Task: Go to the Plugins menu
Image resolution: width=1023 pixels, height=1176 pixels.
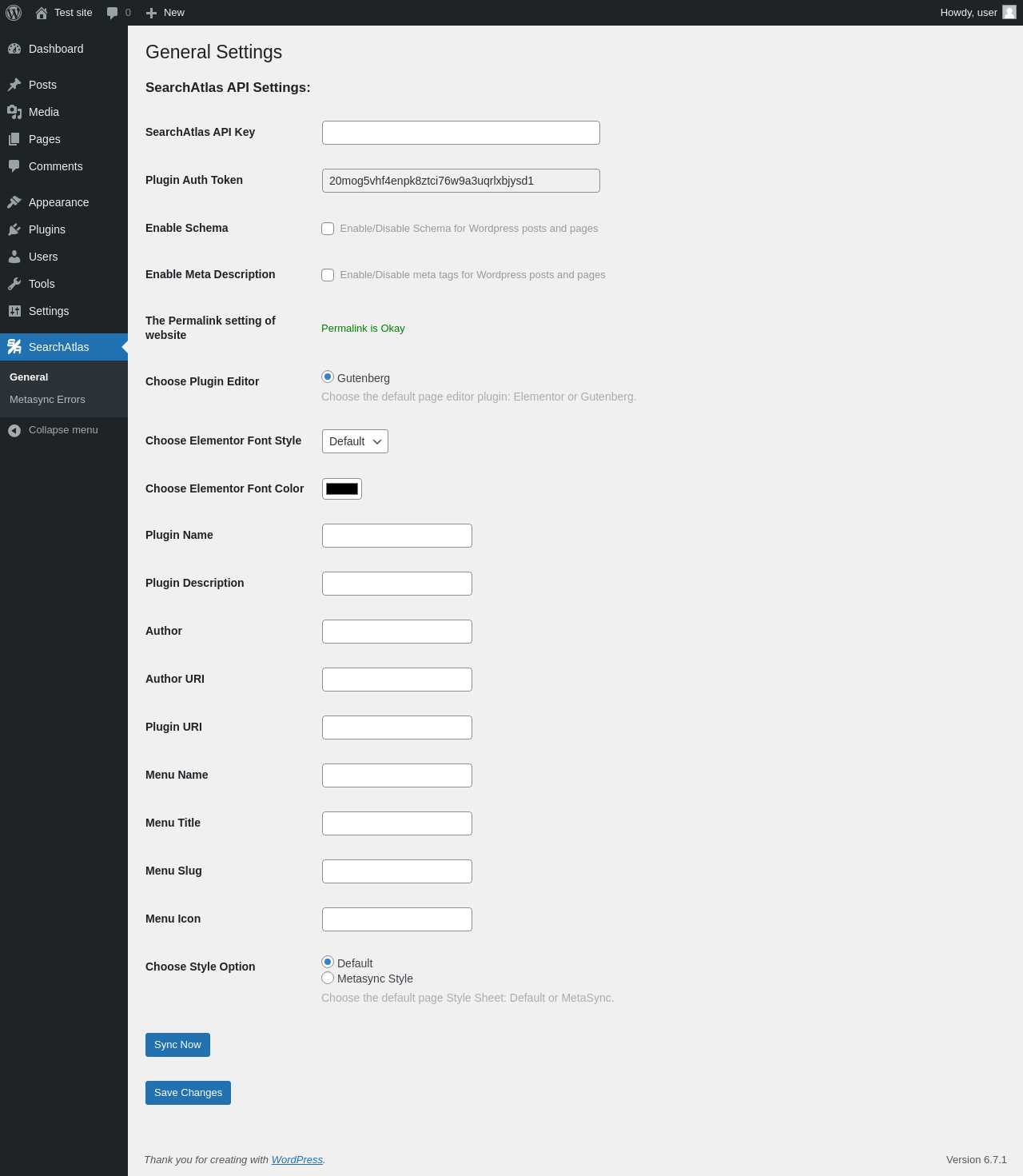Action: tap(64, 229)
